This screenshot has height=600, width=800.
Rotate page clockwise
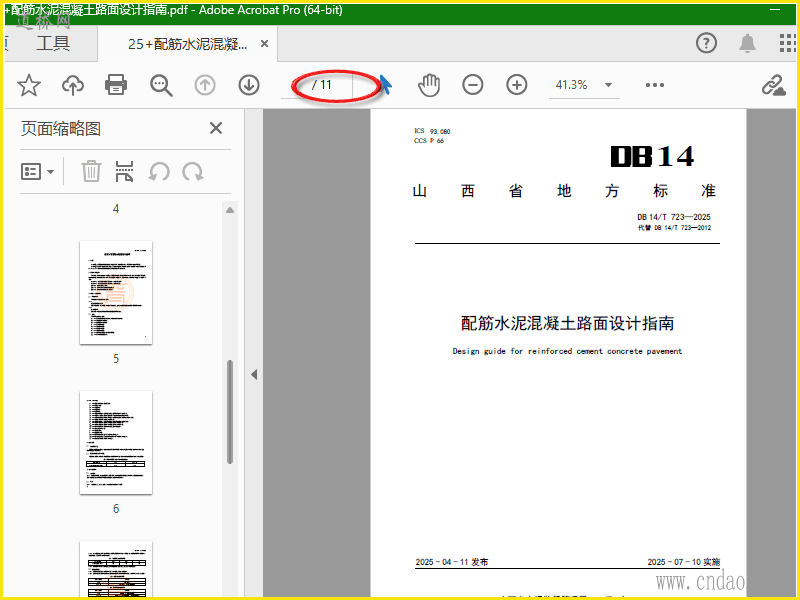click(193, 172)
